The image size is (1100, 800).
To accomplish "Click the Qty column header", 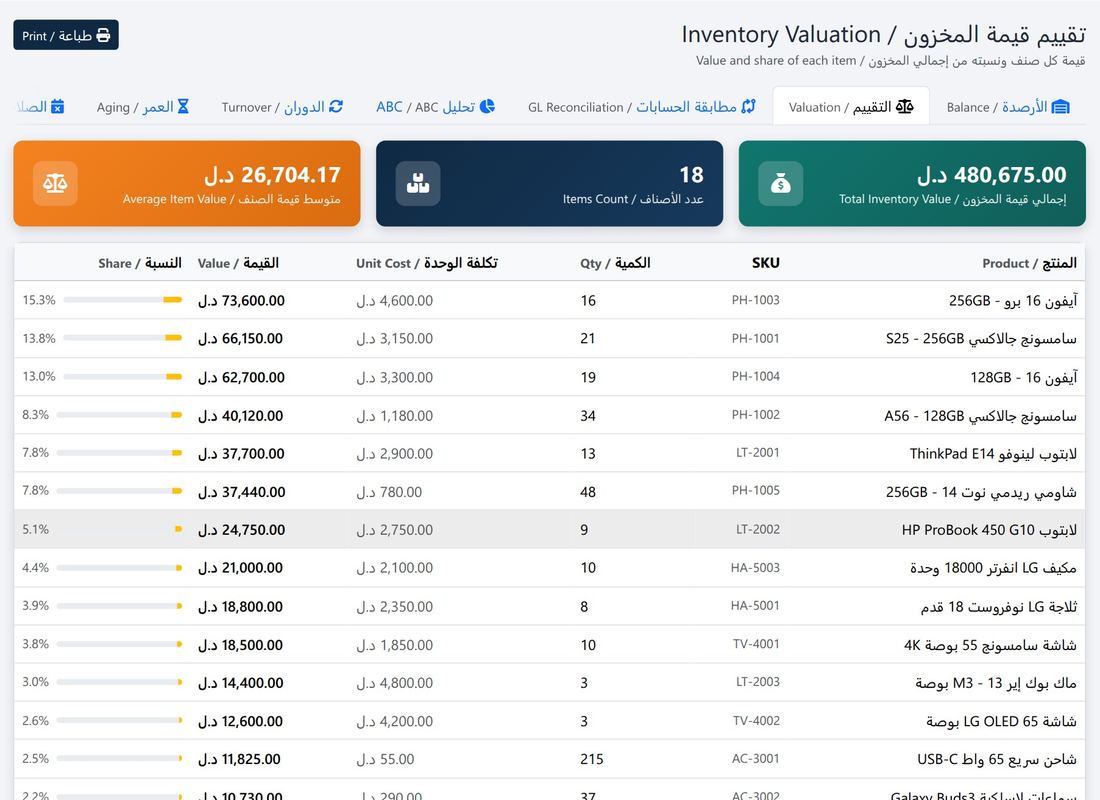I will pyautogui.click(x=615, y=263).
